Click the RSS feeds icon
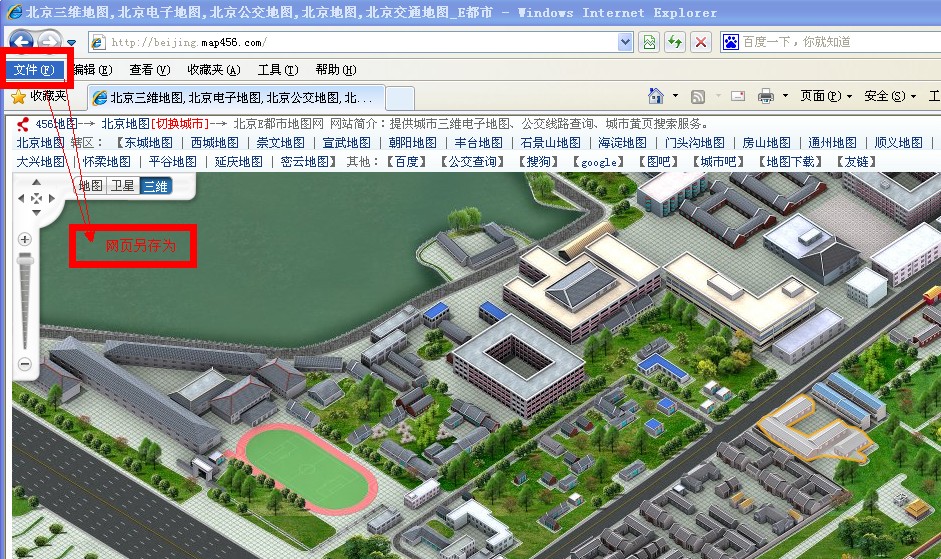This screenshot has height=559, width=941. [698, 96]
